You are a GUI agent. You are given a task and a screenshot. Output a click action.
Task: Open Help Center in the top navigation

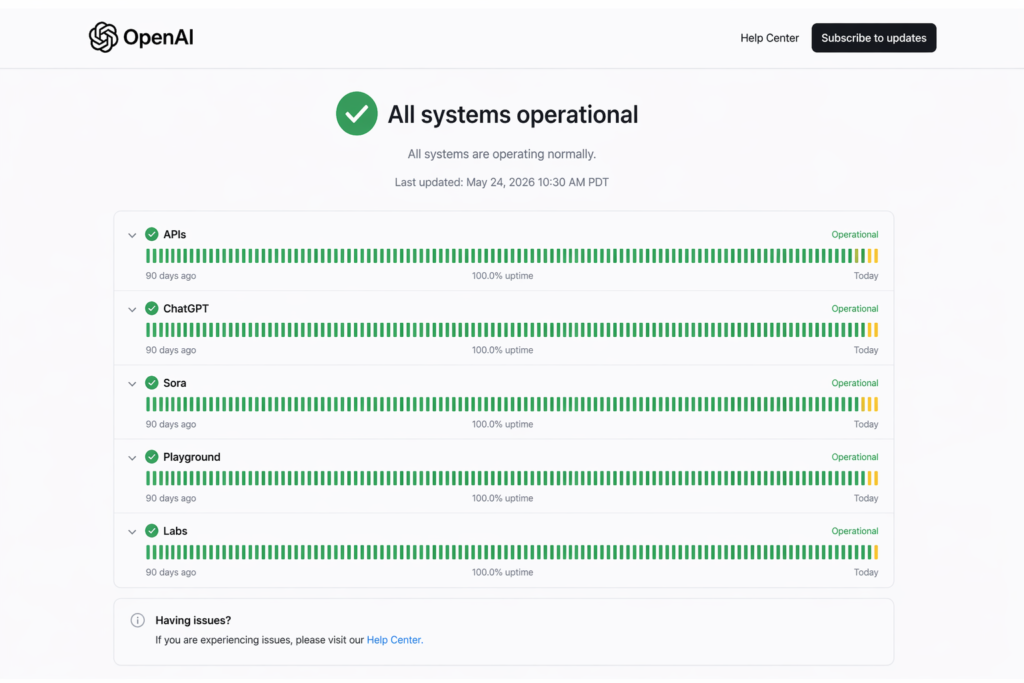pyautogui.click(x=769, y=38)
